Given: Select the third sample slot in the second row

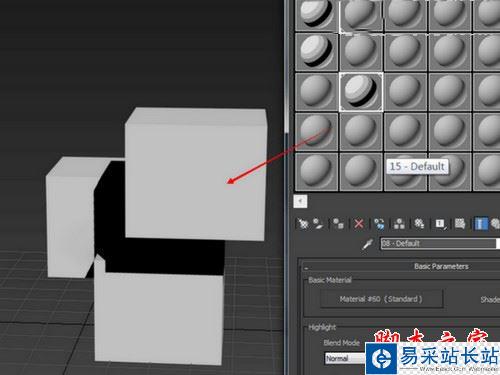Looking at the screenshot, I should pyautogui.click(x=405, y=52).
